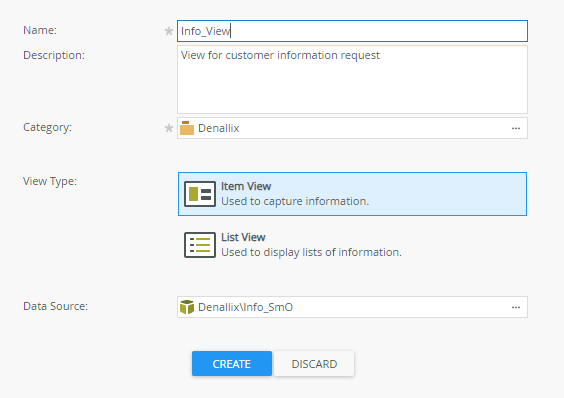This screenshot has height=398, width=564.
Task: Click the Denallix folder icon
Action: [187, 128]
